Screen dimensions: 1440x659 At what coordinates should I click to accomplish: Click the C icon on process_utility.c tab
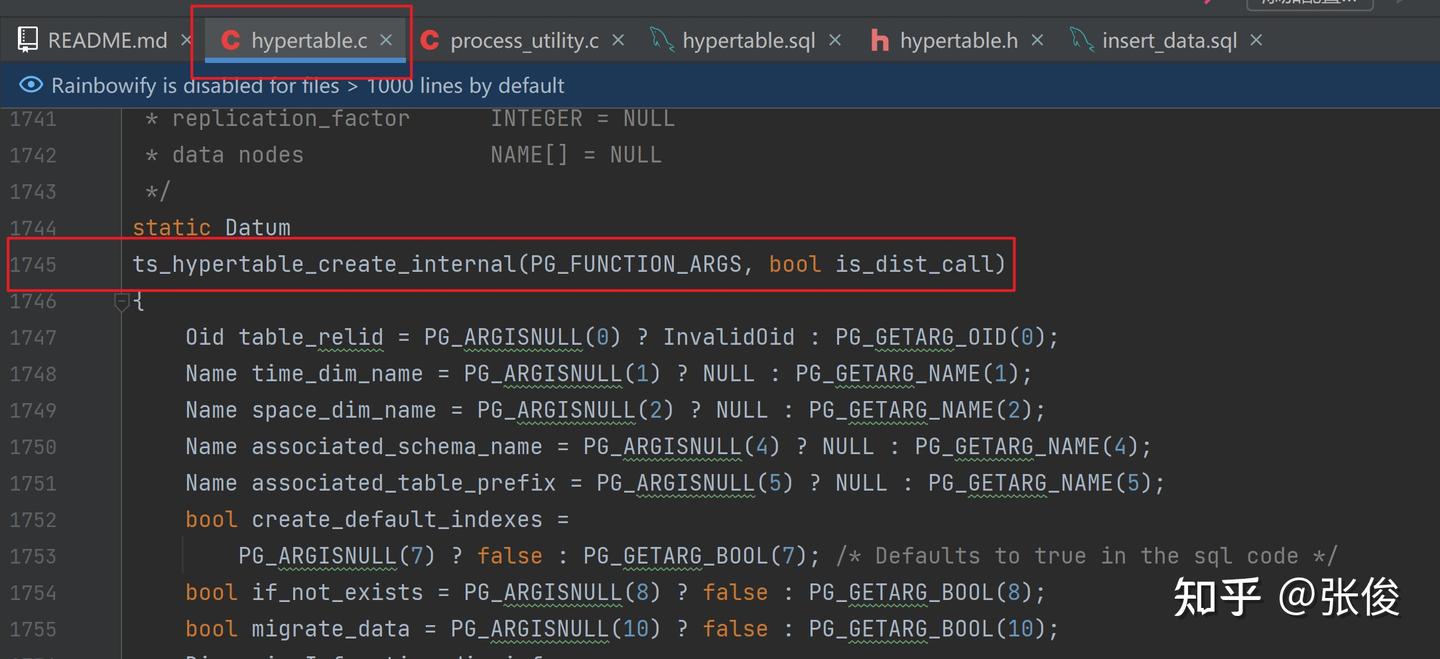429,40
